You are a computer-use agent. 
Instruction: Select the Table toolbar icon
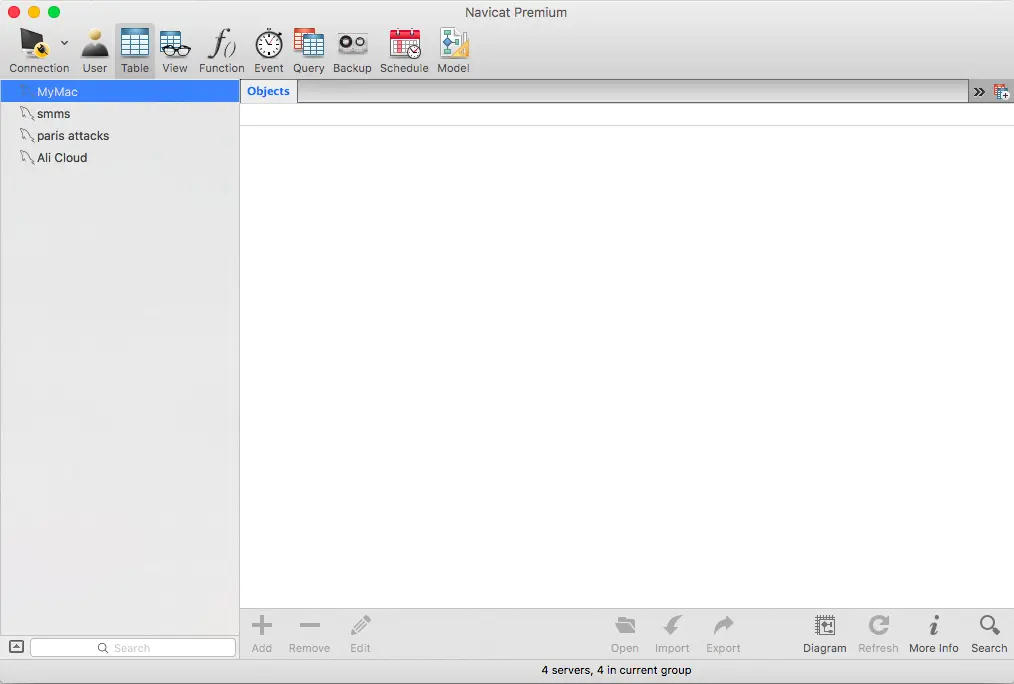(x=135, y=50)
